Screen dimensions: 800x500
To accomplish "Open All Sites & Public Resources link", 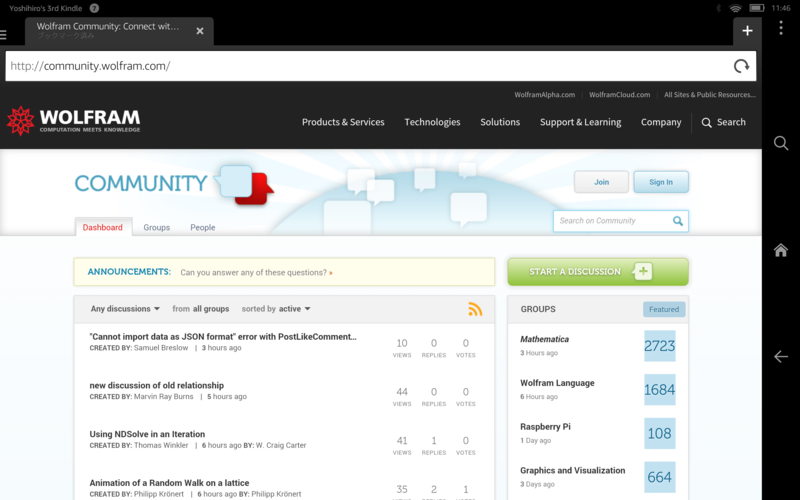I will tap(710, 95).
